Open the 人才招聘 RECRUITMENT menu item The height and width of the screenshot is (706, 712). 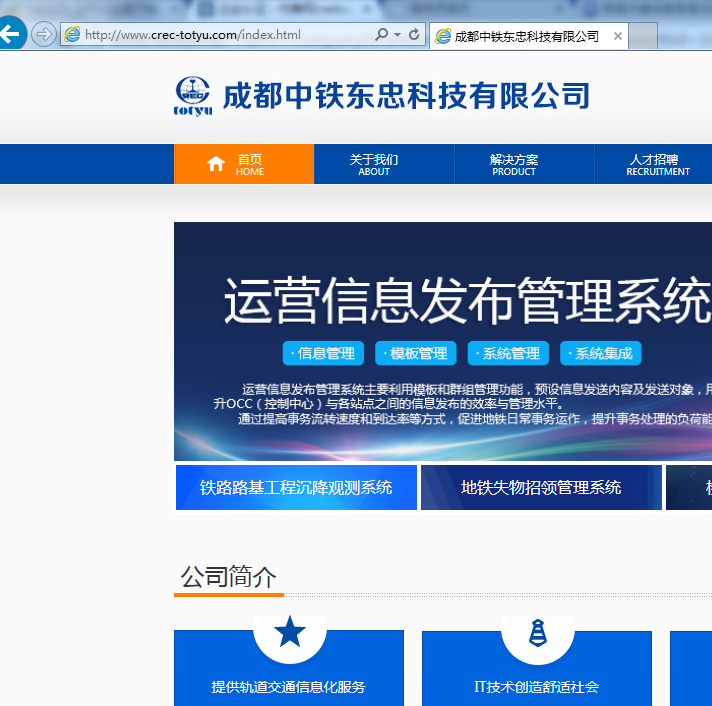653,164
